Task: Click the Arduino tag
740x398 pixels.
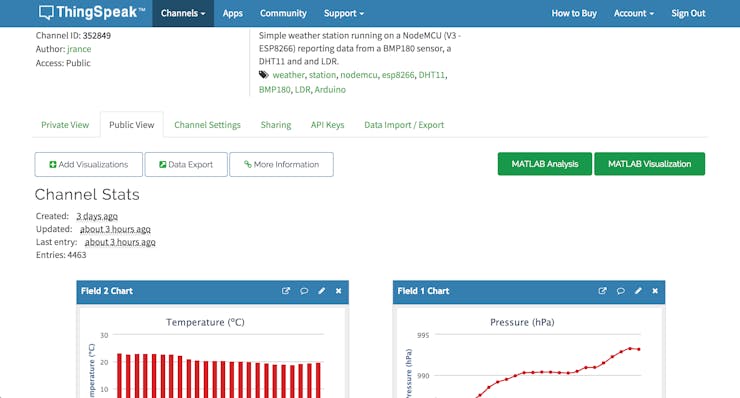Action: (x=330, y=89)
